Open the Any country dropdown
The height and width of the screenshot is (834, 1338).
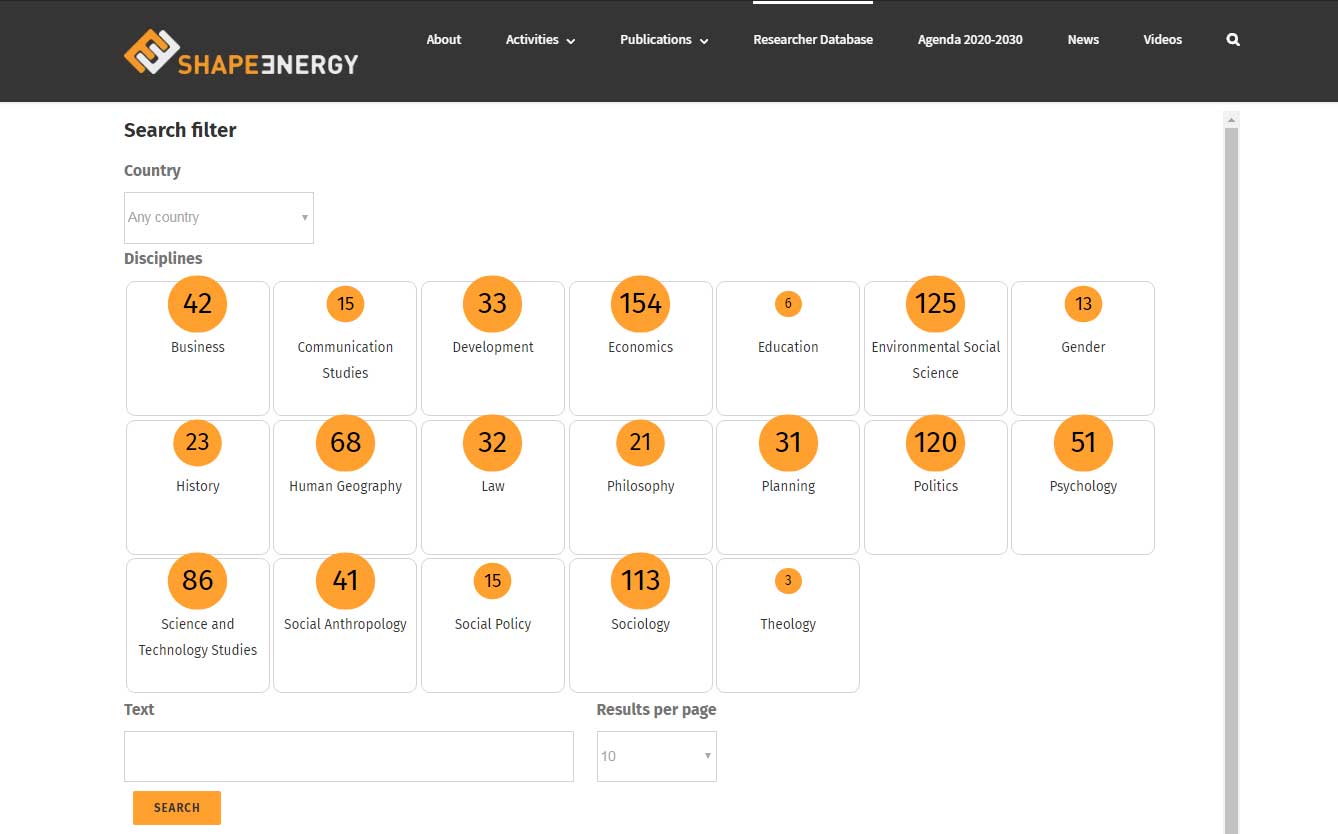coord(219,218)
